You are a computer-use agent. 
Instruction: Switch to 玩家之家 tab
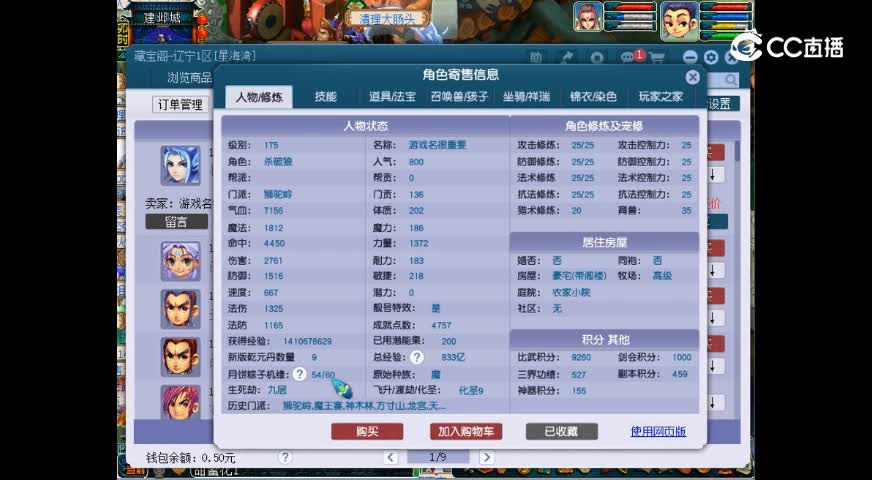[x=661, y=97]
